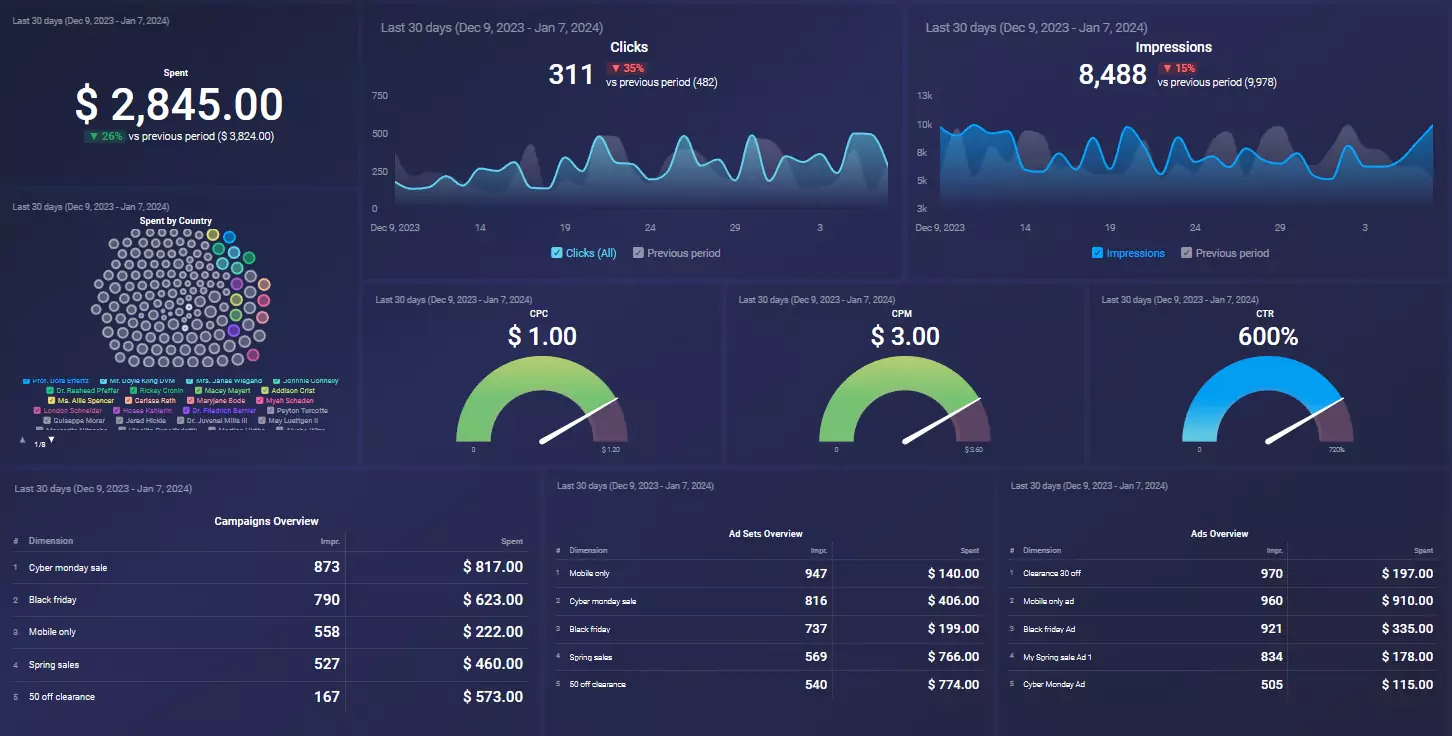This screenshot has width=1452, height=736.
Task: Click the Spent by Country chart title
Action: coord(176,221)
